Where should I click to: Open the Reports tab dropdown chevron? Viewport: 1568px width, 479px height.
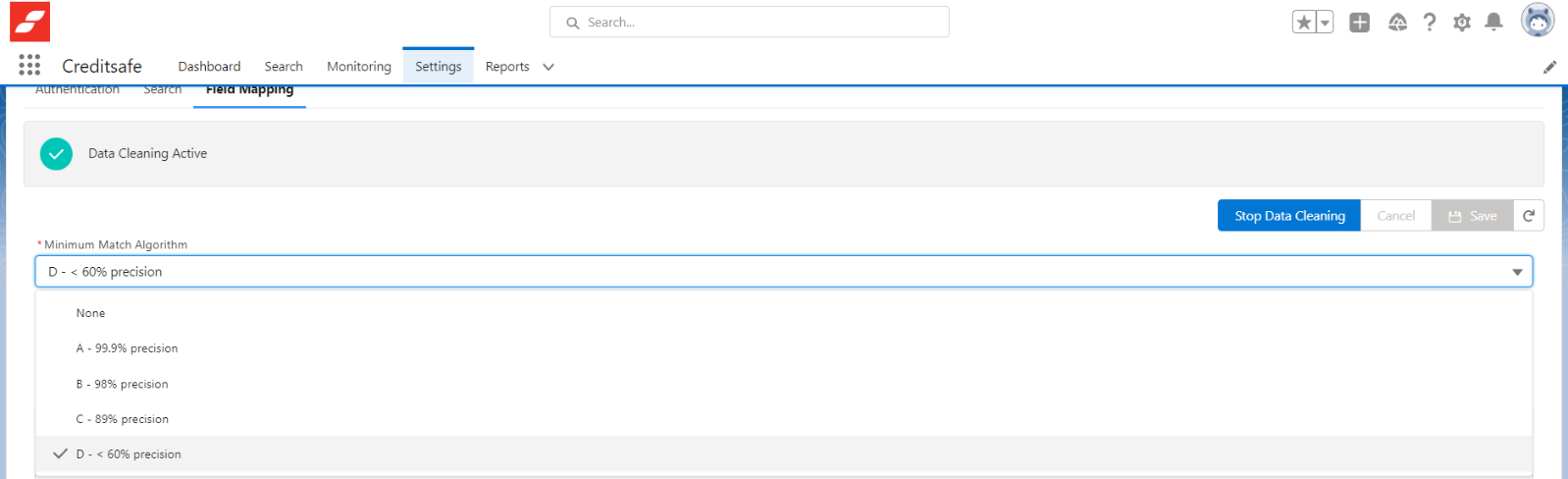coord(549,67)
